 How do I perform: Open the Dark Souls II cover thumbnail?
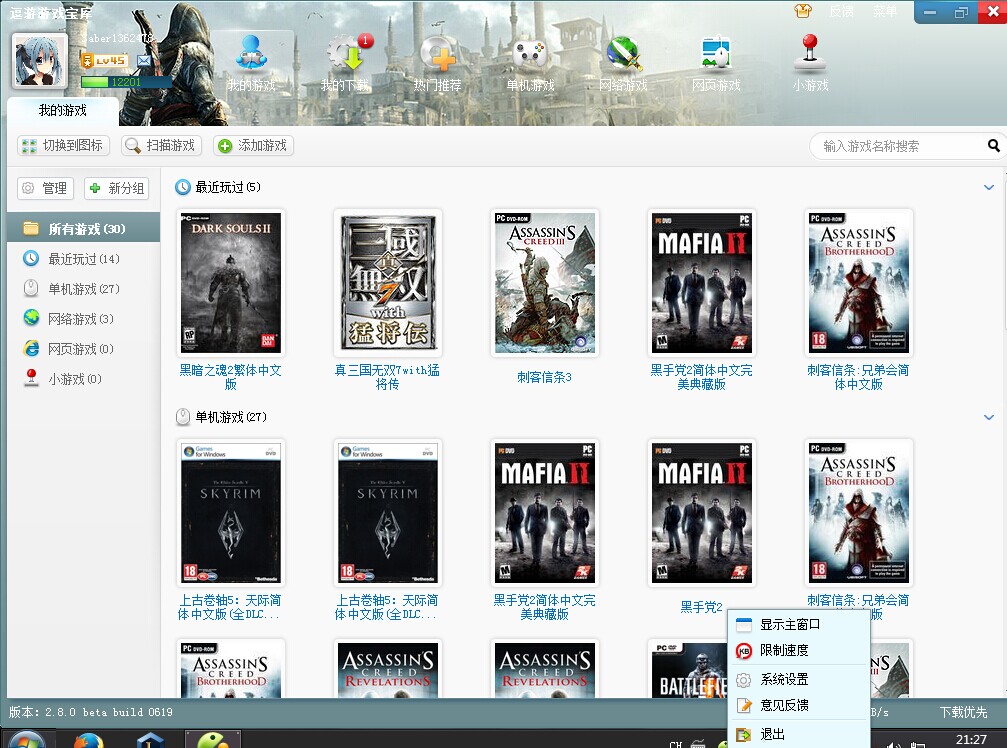(x=231, y=283)
